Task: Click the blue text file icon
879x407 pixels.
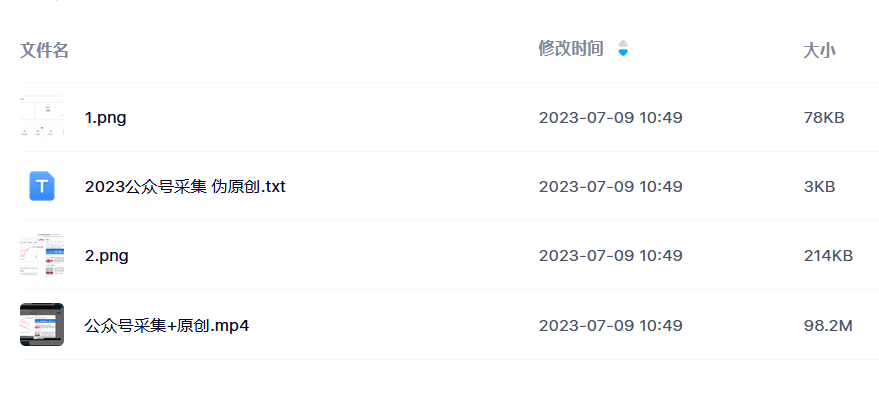Action: (42, 186)
